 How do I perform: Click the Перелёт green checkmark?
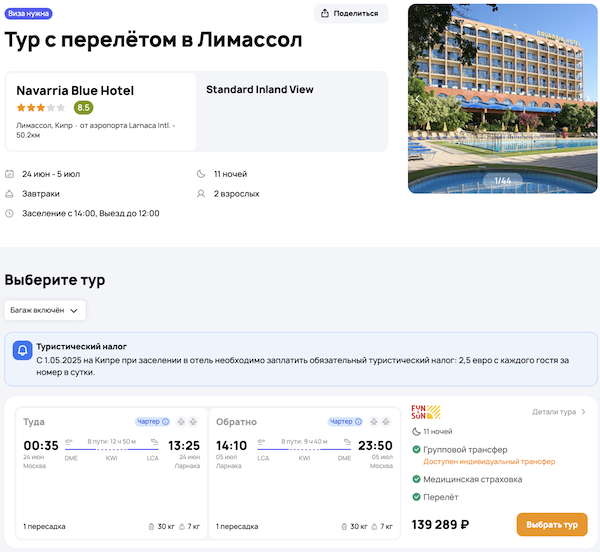point(417,497)
